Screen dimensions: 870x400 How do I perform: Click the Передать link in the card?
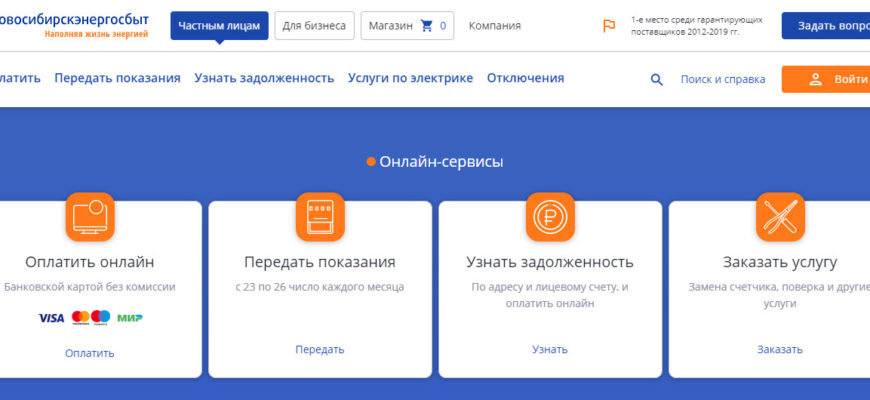[x=320, y=350]
